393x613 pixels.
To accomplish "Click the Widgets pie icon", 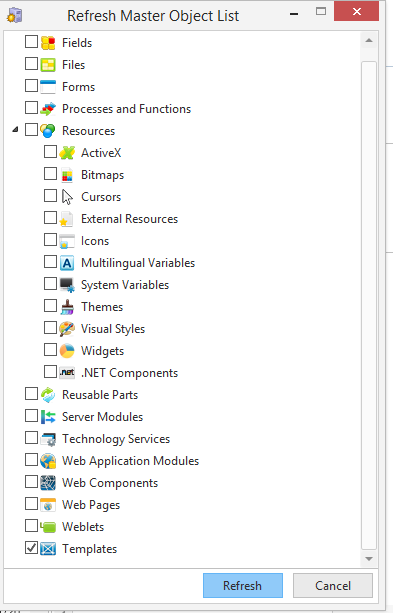I will click(67, 351).
